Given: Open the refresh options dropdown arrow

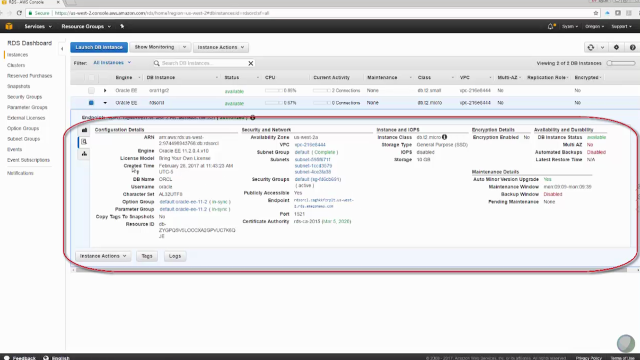Looking at the screenshot, I should coord(602,47).
